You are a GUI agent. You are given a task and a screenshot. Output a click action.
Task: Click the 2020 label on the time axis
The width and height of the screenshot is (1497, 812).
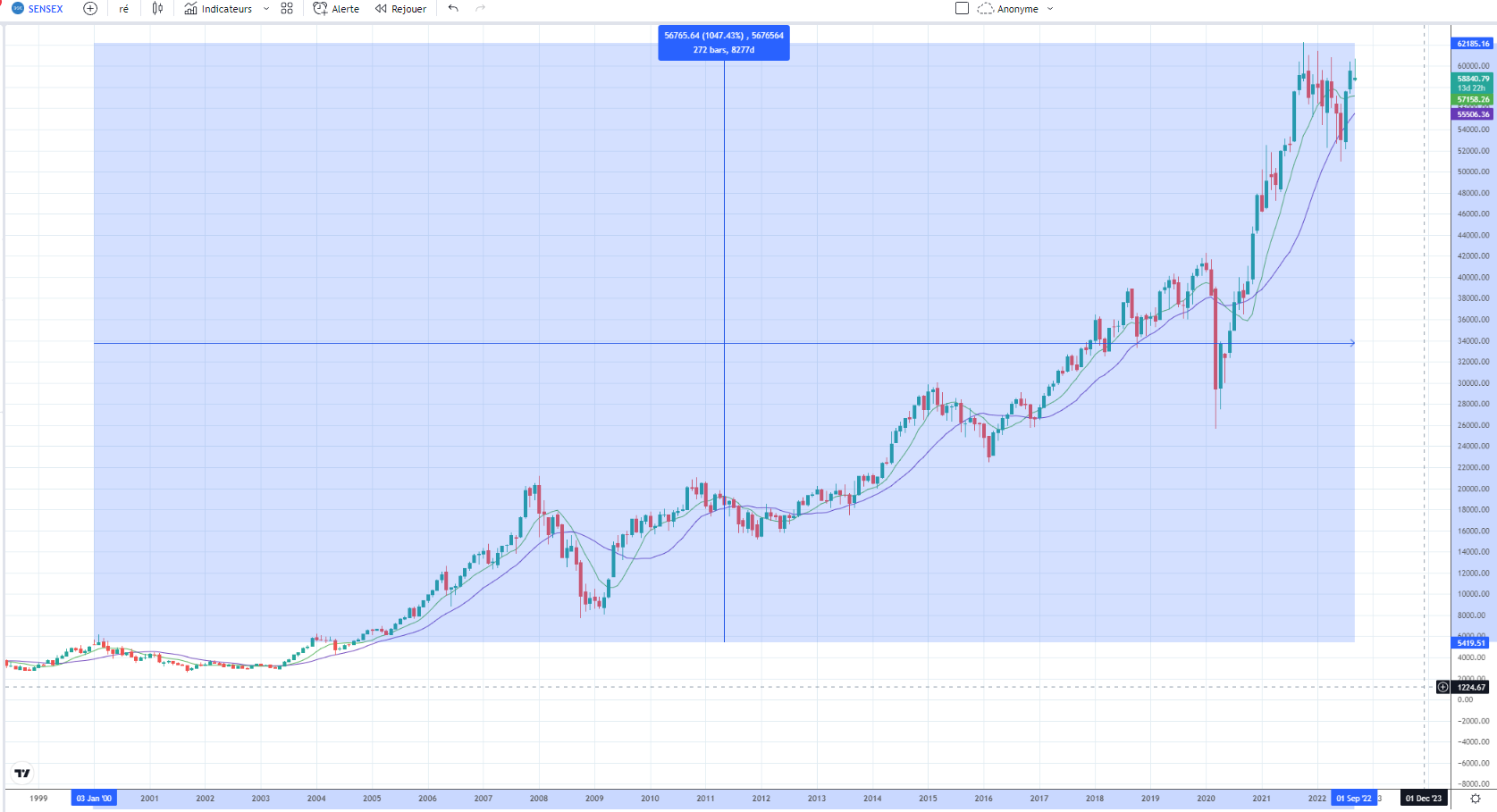1206,799
